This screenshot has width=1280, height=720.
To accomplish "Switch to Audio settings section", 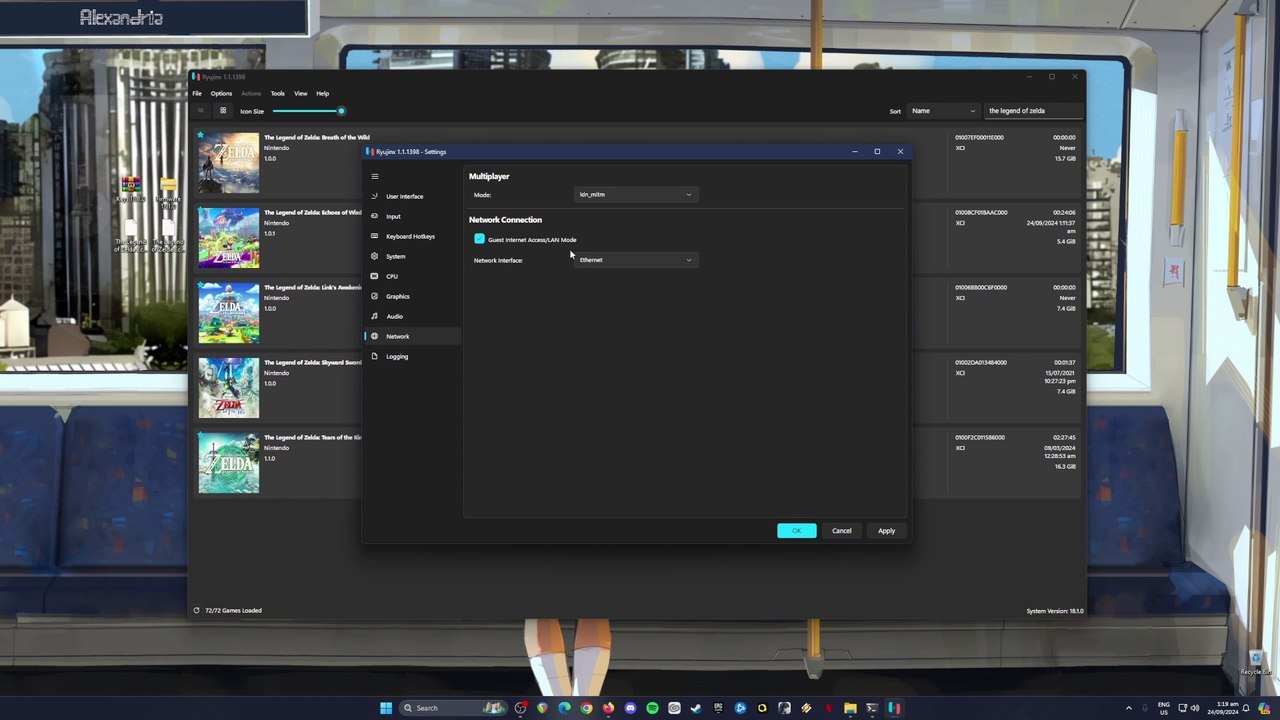I will (411, 316).
